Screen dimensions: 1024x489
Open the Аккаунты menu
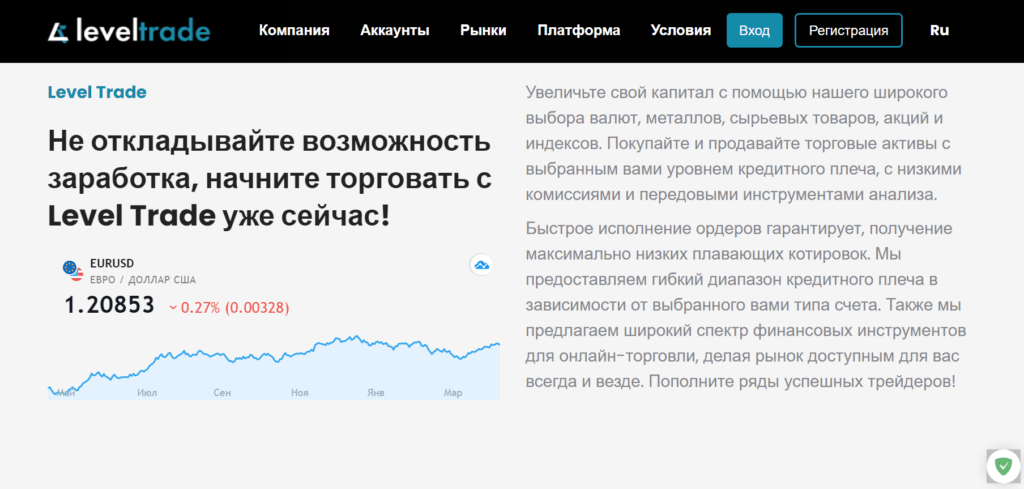[x=394, y=31]
